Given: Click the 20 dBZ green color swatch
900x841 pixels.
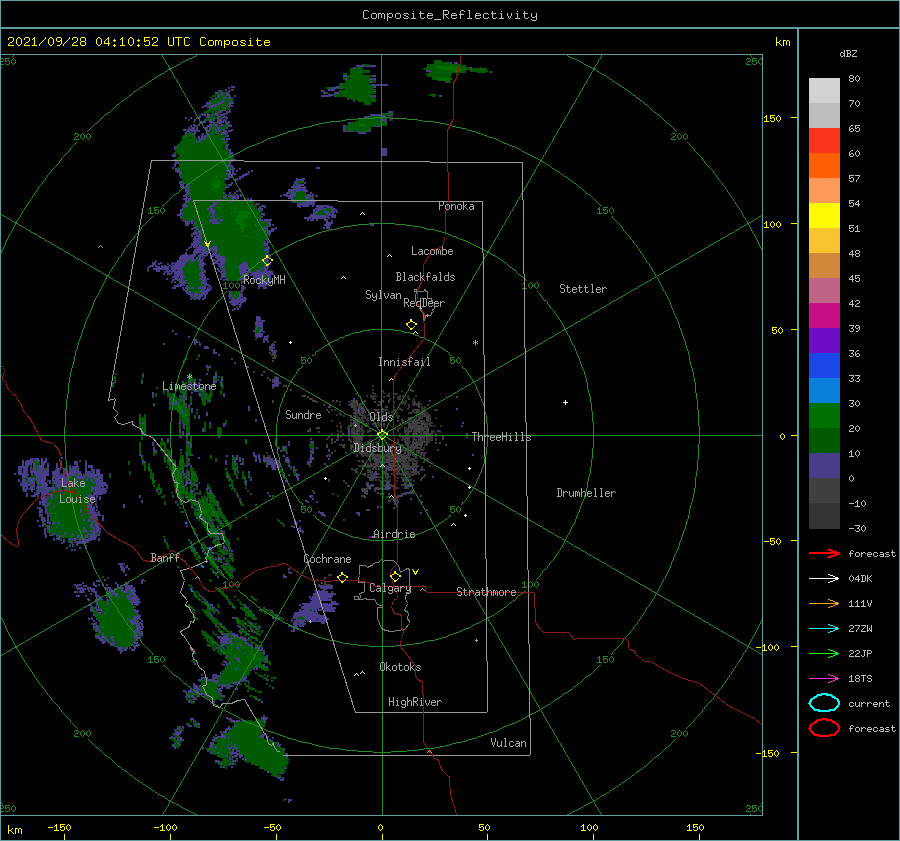Looking at the screenshot, I should click(824, 440).
